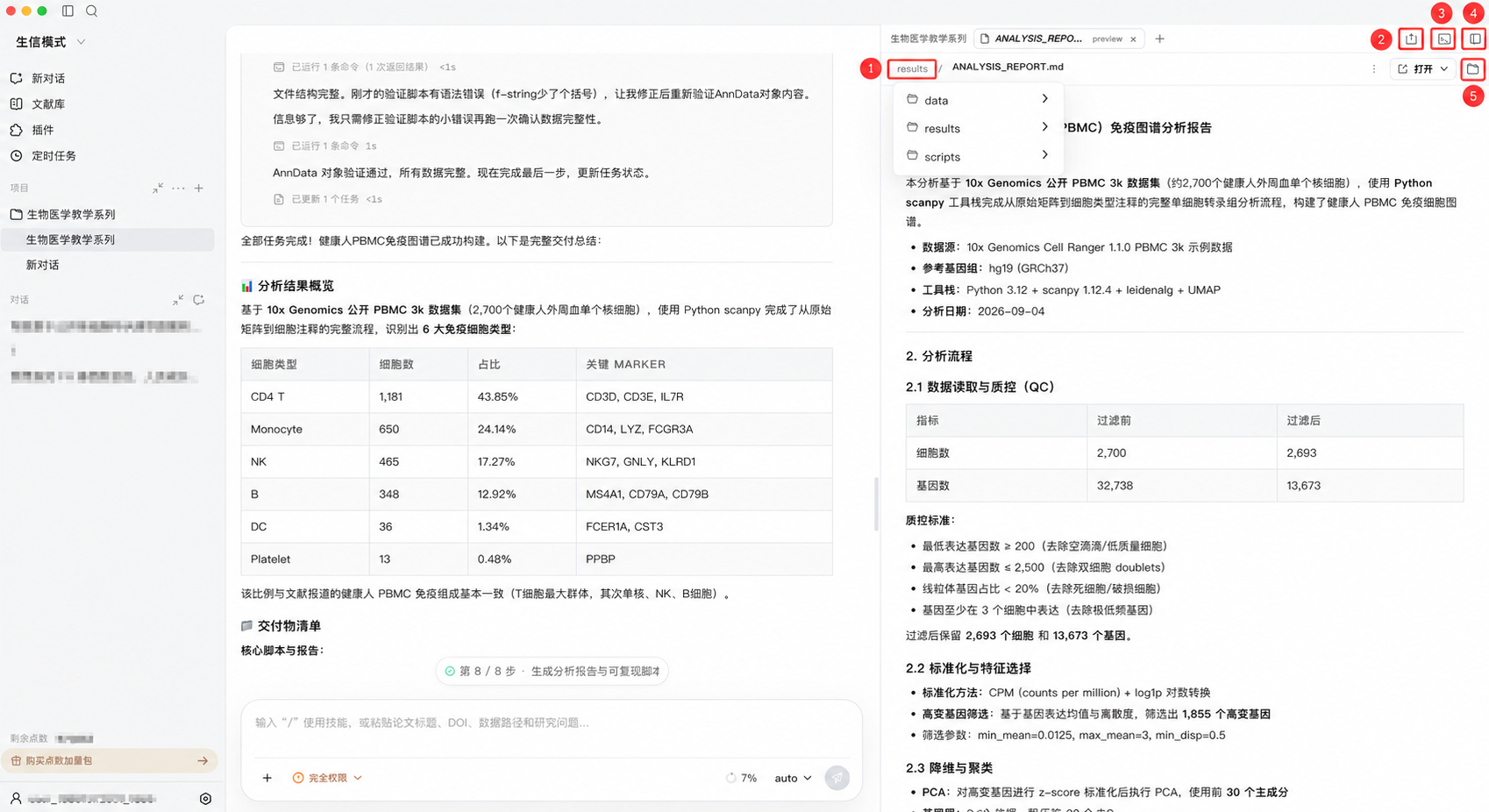Toggle the right side panel layout
Image resolution: width=1489 pixels, height=812 pixels.
pyautogui.click(x=1475, y=39)
